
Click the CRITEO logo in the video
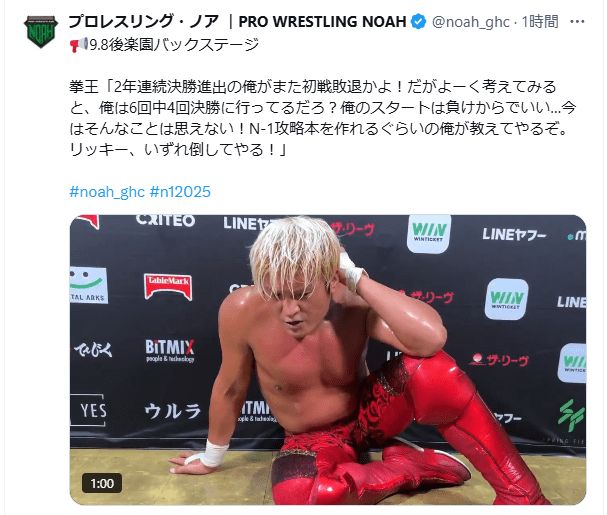[x=165, y=220]
